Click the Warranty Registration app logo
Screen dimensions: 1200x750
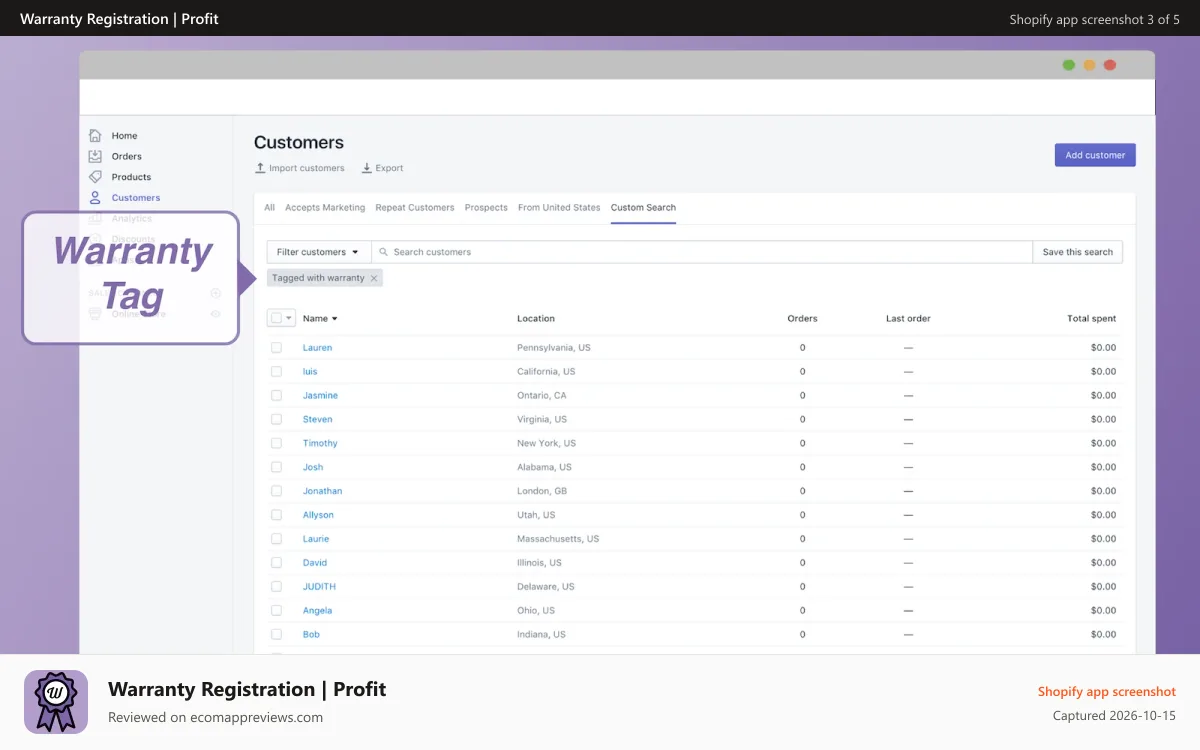(x=56, y=702)
